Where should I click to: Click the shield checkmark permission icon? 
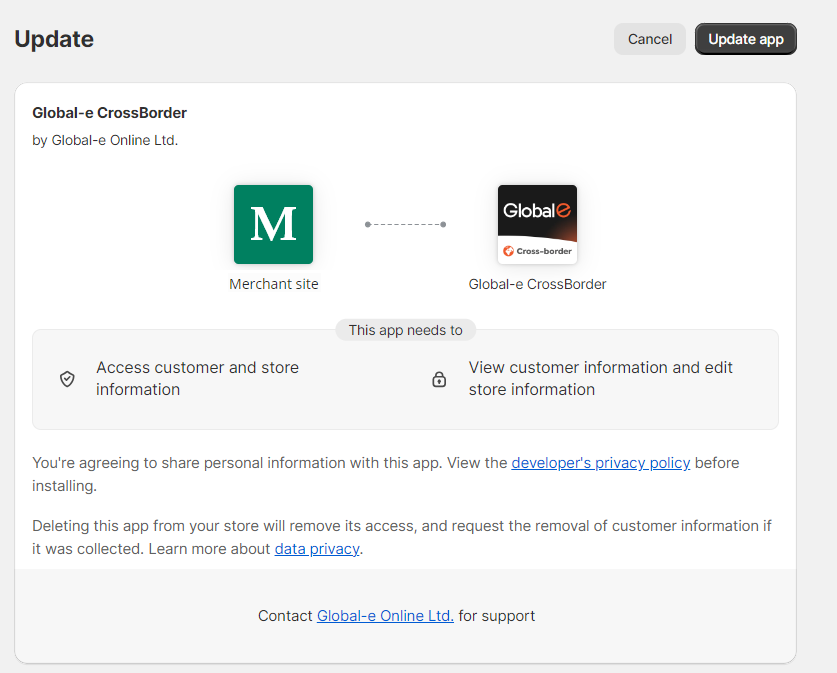click(x=67, y=379)
